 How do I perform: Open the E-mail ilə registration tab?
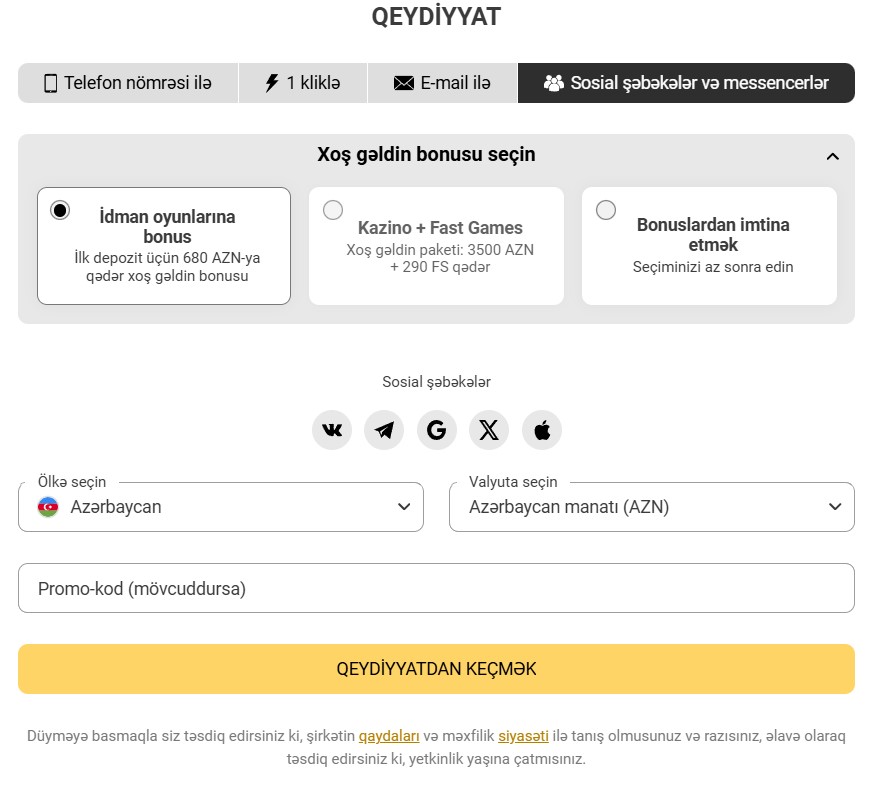pos(442,83)
